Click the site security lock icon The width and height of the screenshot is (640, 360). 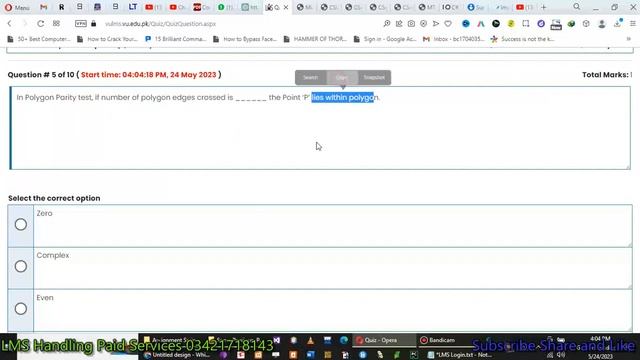[94, 24]
